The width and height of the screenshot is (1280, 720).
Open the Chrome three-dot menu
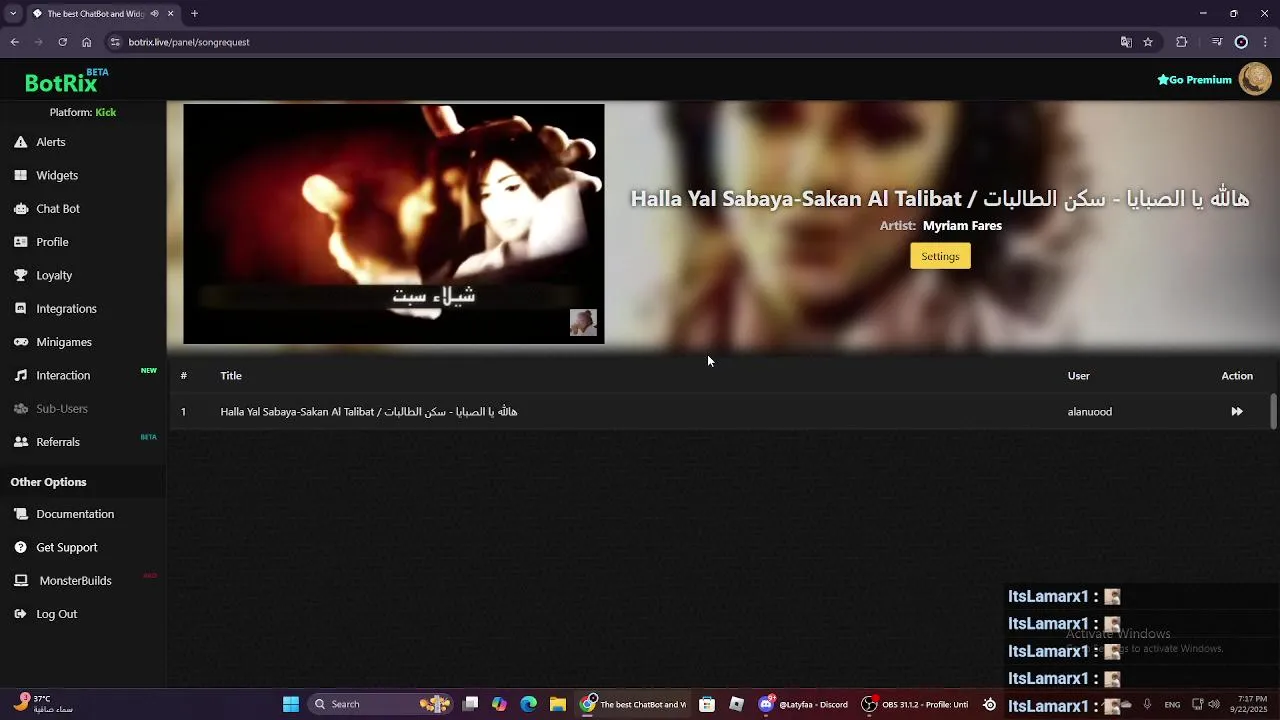(x=1266, y=42)
